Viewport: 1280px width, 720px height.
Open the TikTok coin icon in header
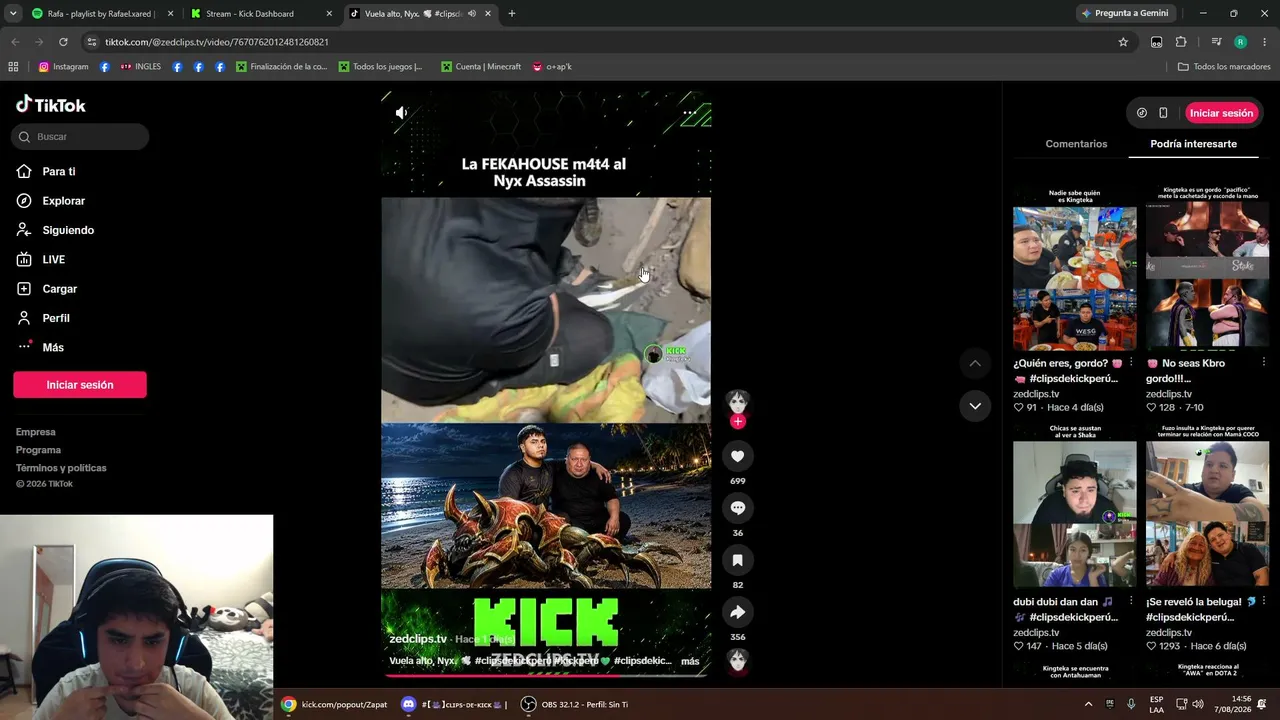pos(1142,113)
